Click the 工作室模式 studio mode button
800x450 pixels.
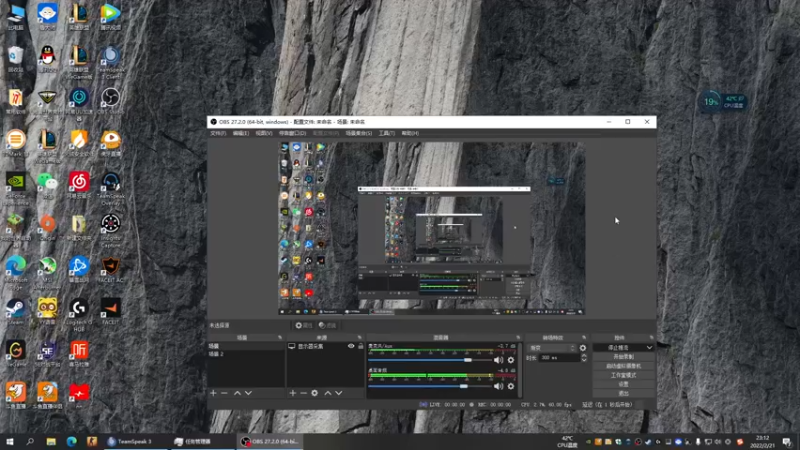click(623, 375)
